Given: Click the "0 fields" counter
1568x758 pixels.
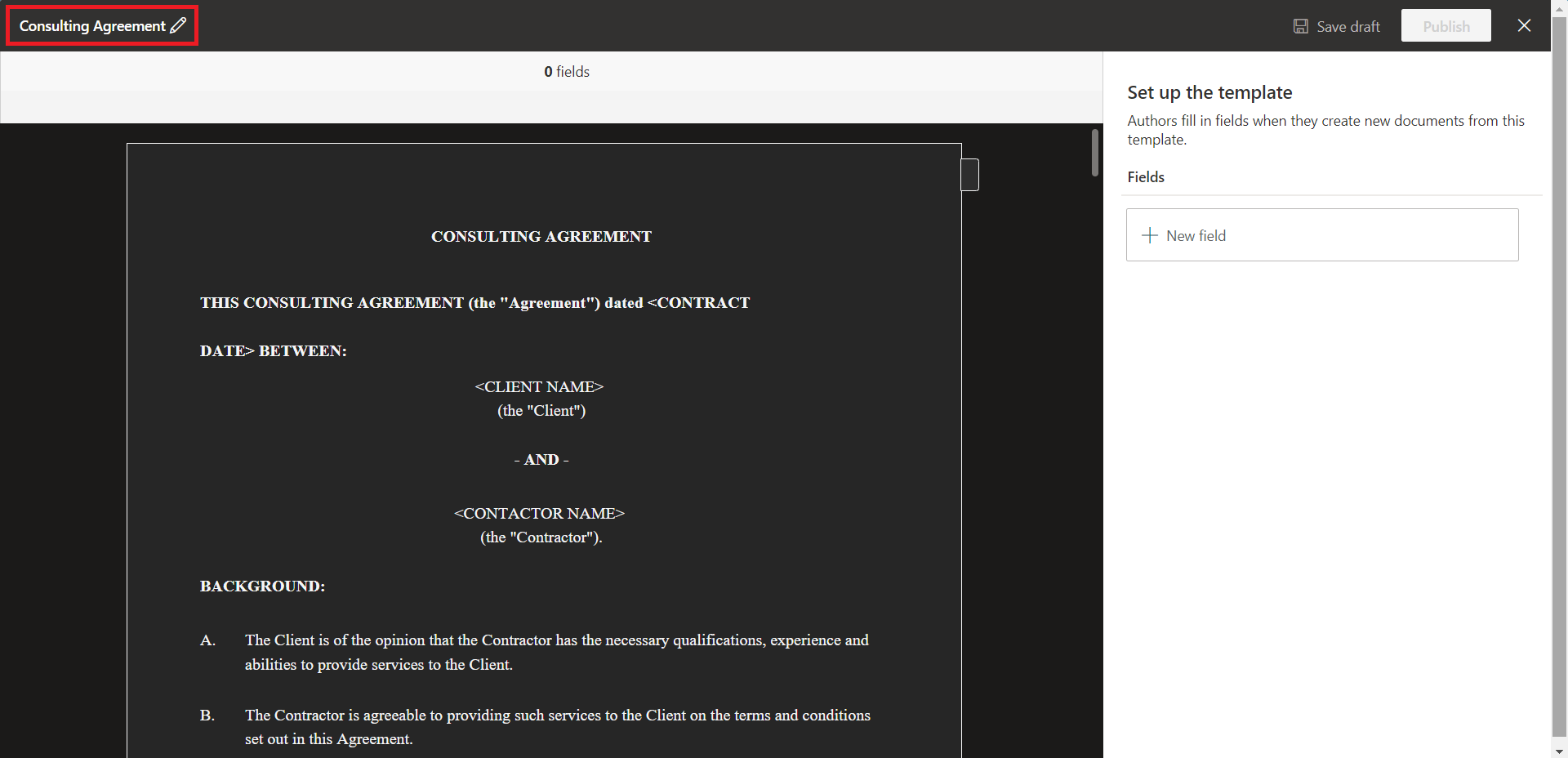Looking at the screenshot, I should pos(567,72).
